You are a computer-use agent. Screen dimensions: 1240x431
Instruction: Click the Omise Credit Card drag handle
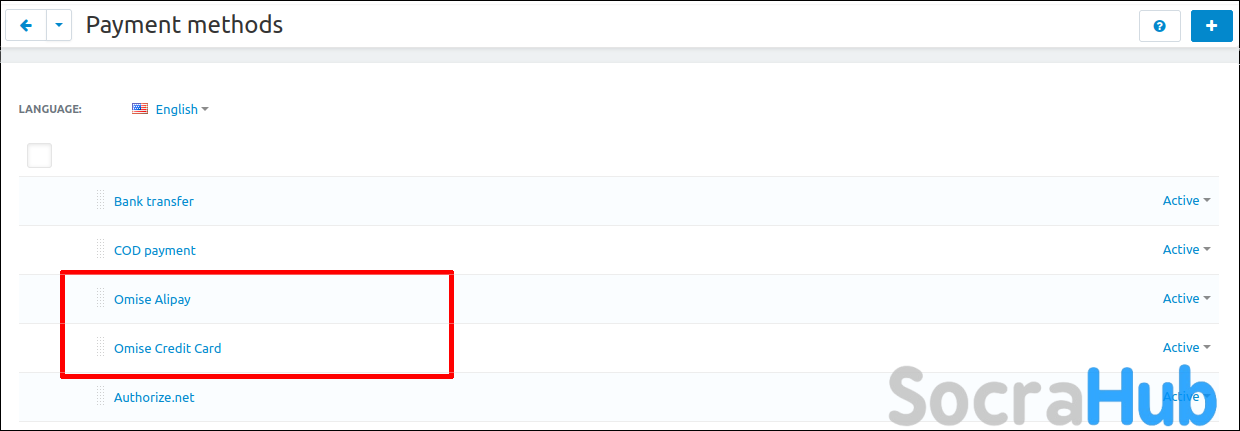[x=100, y=347]
